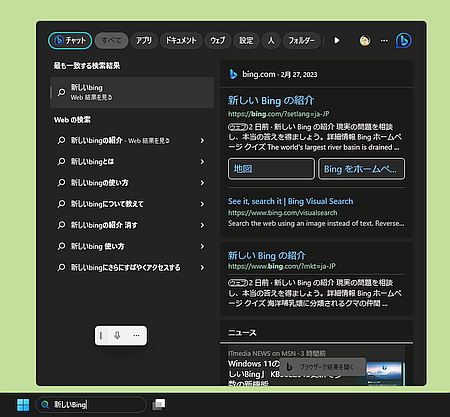Open URL https://www.bing.com/visualsearch
This screenshot has width=450, height=417.
(x=282, y=213)
